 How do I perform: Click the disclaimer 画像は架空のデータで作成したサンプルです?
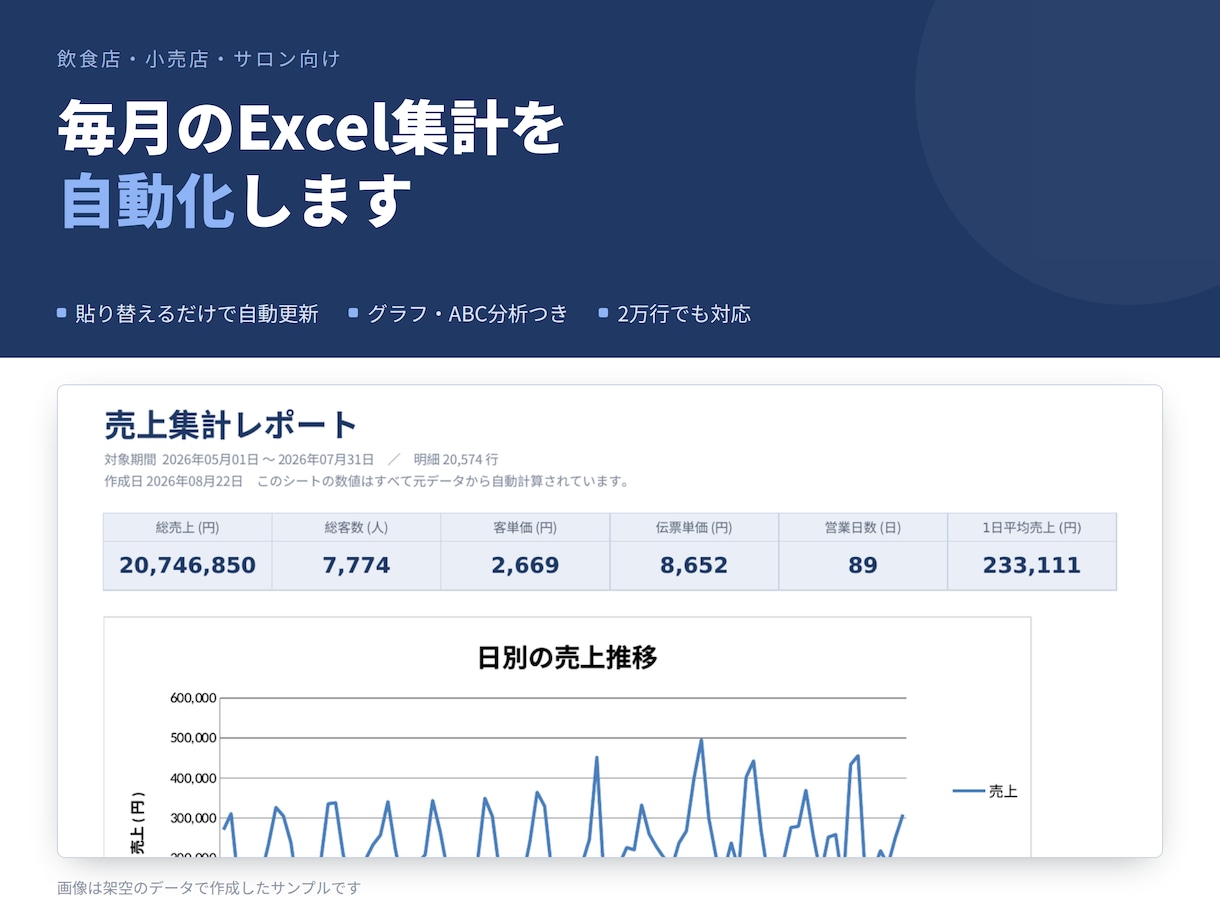tap(209, 887)
